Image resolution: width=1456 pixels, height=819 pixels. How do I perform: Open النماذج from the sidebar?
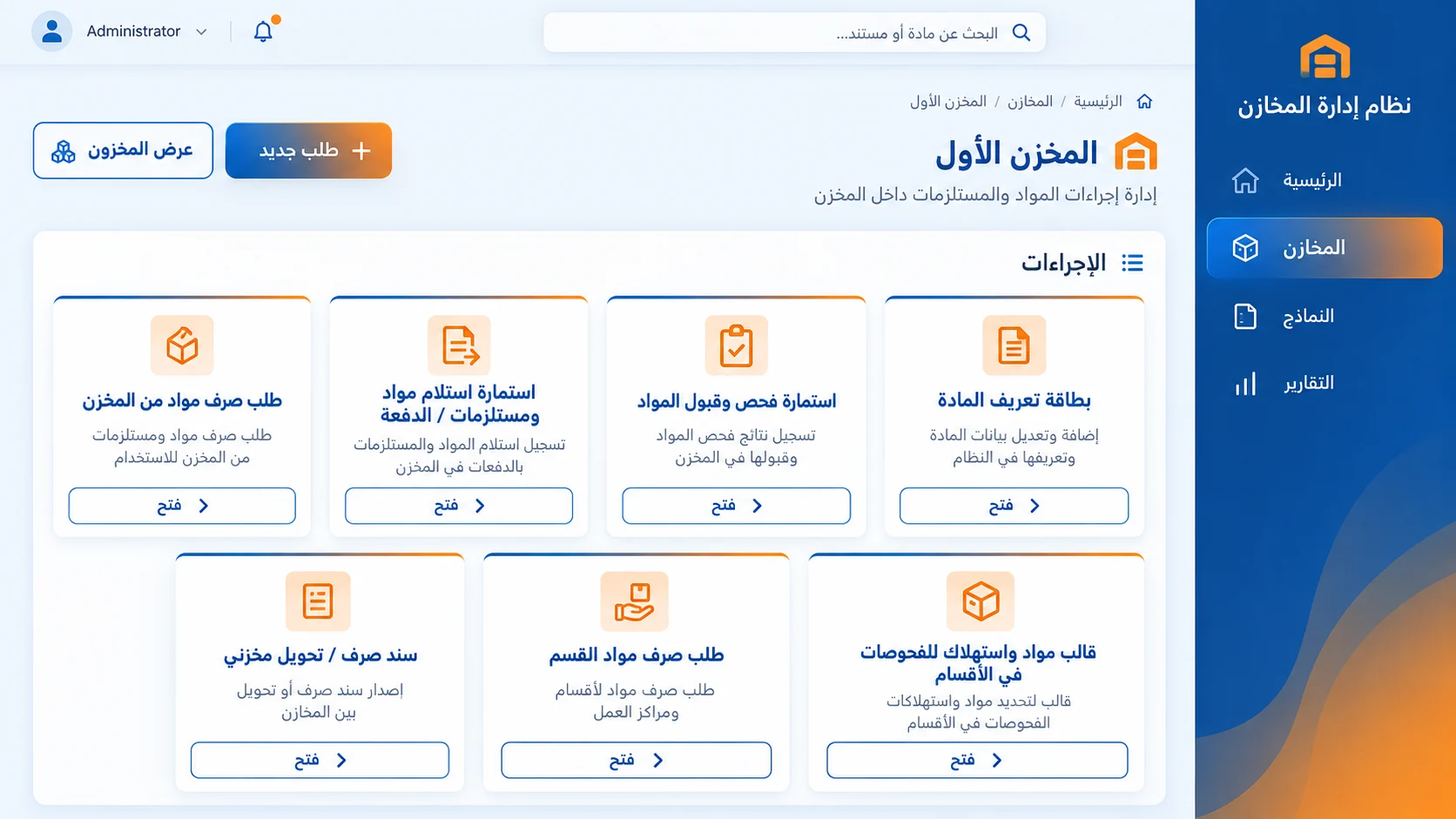click(x=1325, y=316)
